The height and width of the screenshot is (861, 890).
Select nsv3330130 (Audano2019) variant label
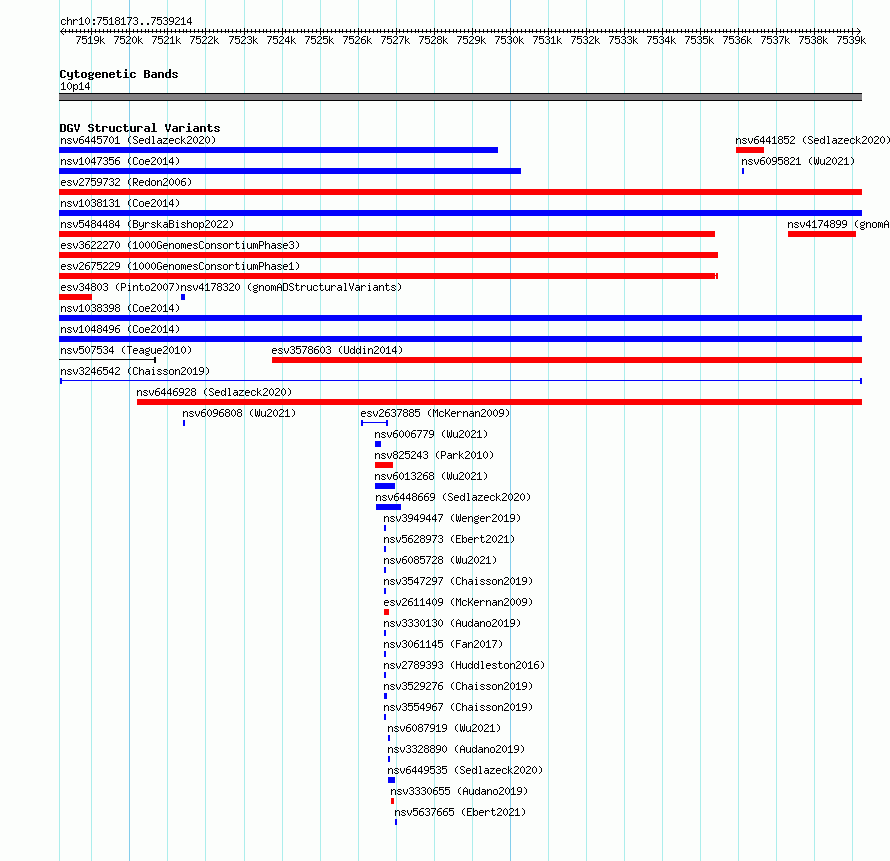452,623
